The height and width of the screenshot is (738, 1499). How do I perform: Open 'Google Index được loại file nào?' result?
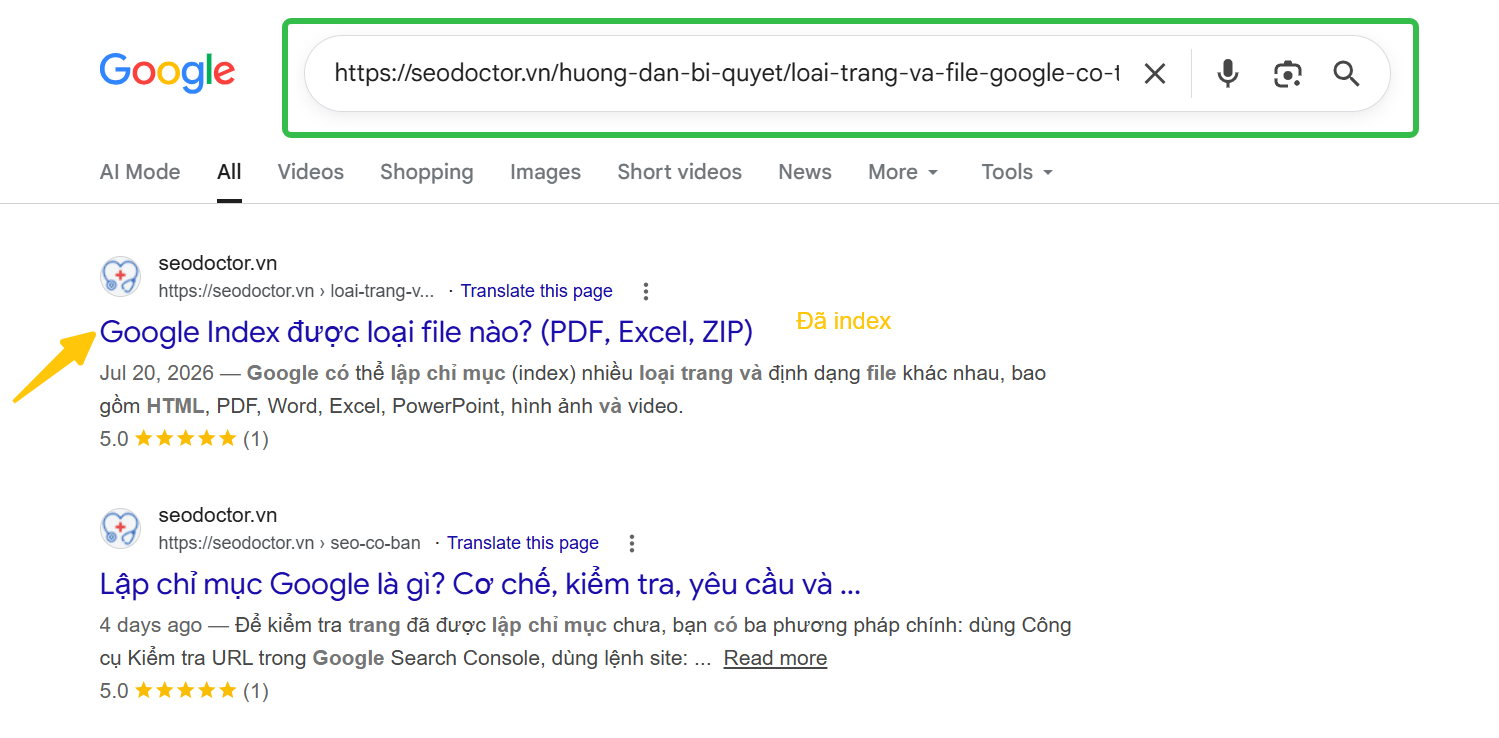[x=426, y=331]
